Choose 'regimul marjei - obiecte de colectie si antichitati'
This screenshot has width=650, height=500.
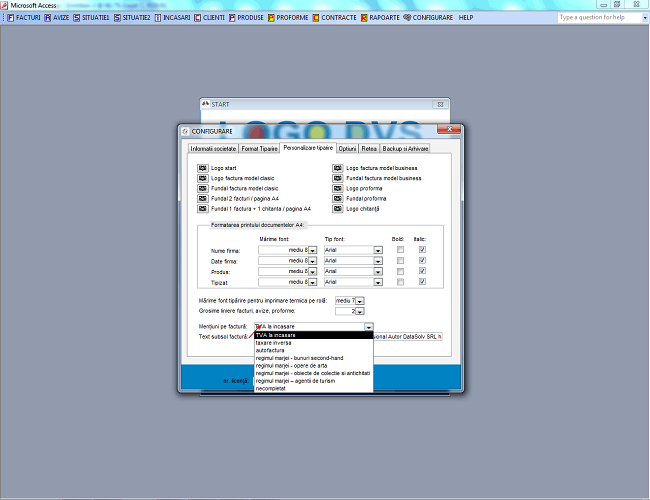click(x=314, y=373)
